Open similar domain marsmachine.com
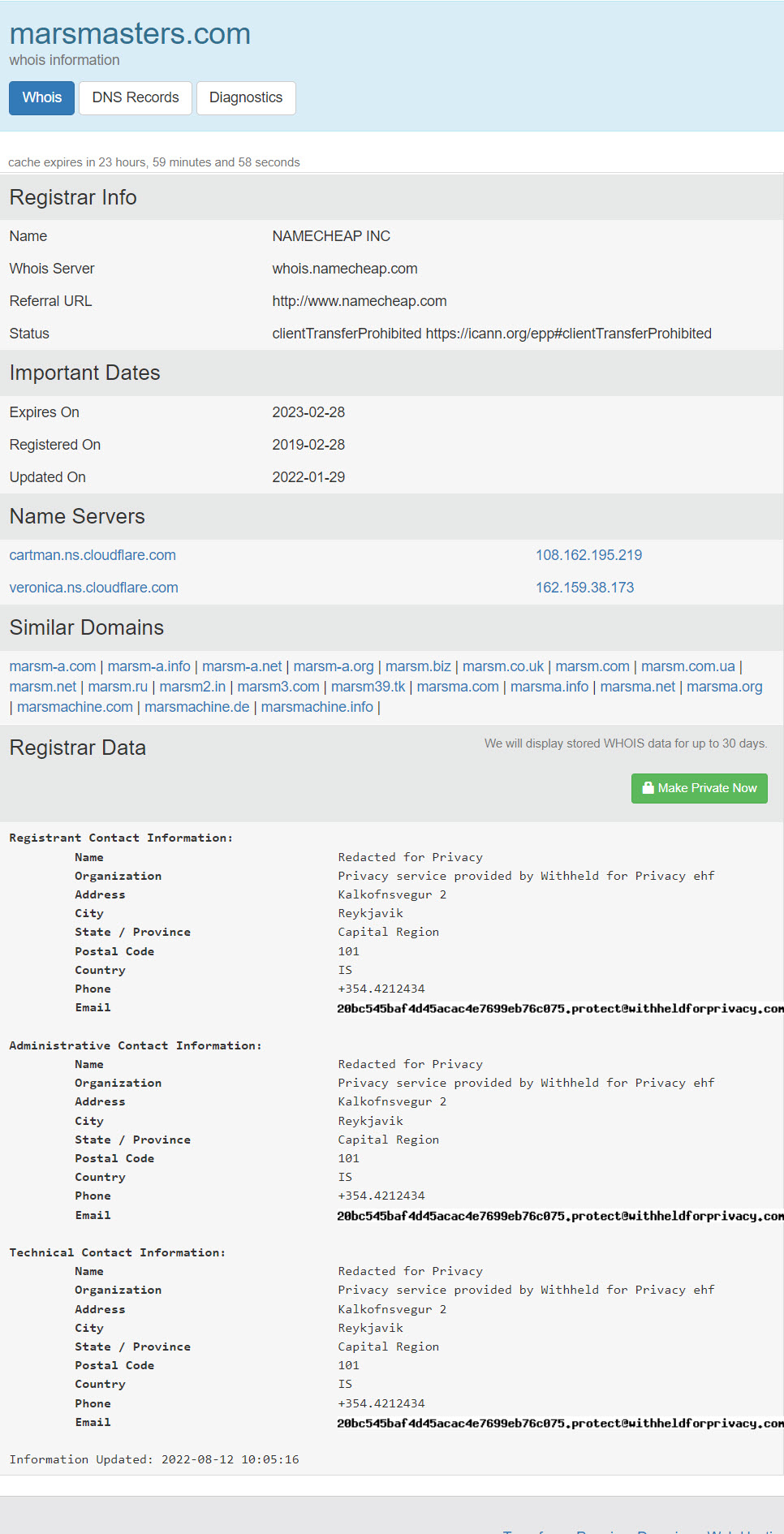Image resolution: width=784 pixels, height=1534 pixels. [75, 707]
